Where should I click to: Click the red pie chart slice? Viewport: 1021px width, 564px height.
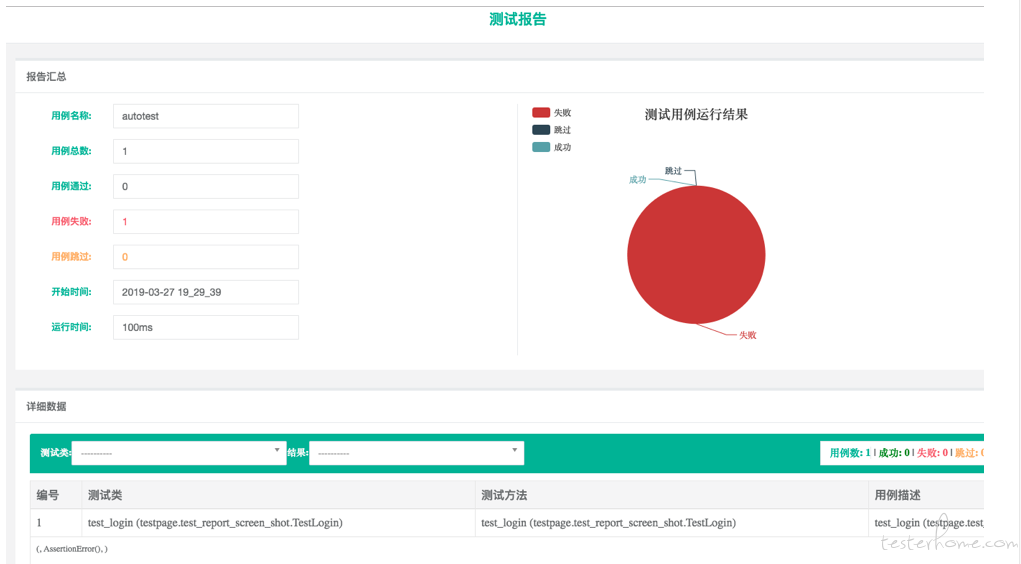696,255
